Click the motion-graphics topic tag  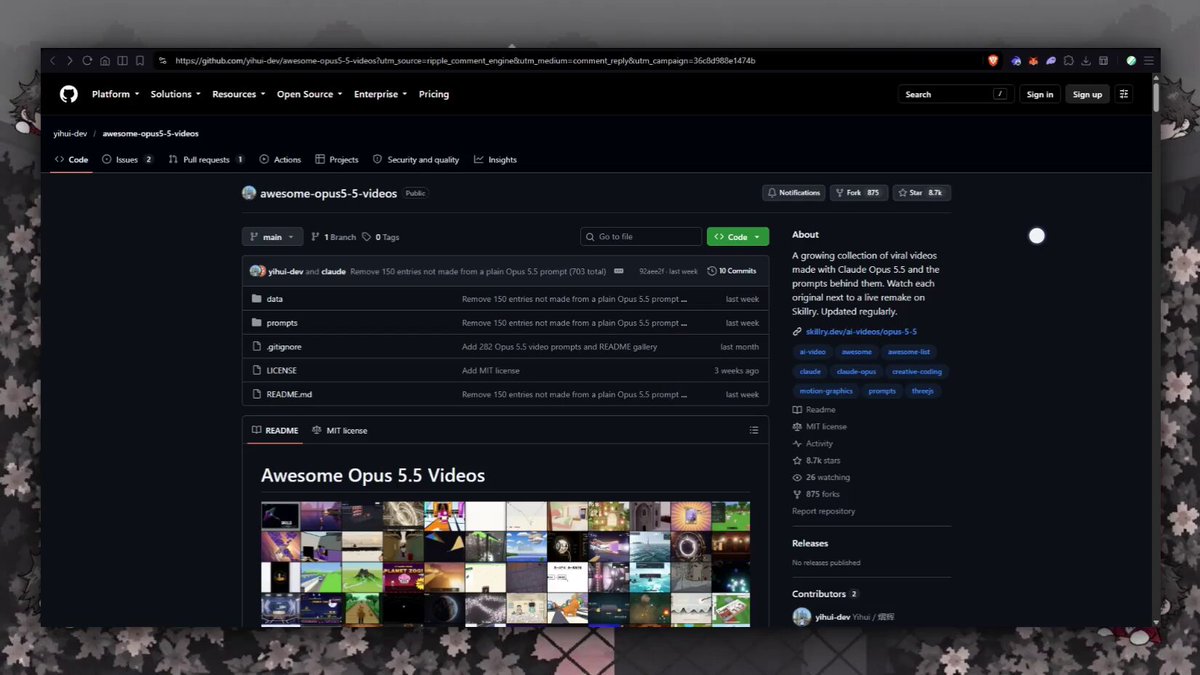tap(826, 392)
